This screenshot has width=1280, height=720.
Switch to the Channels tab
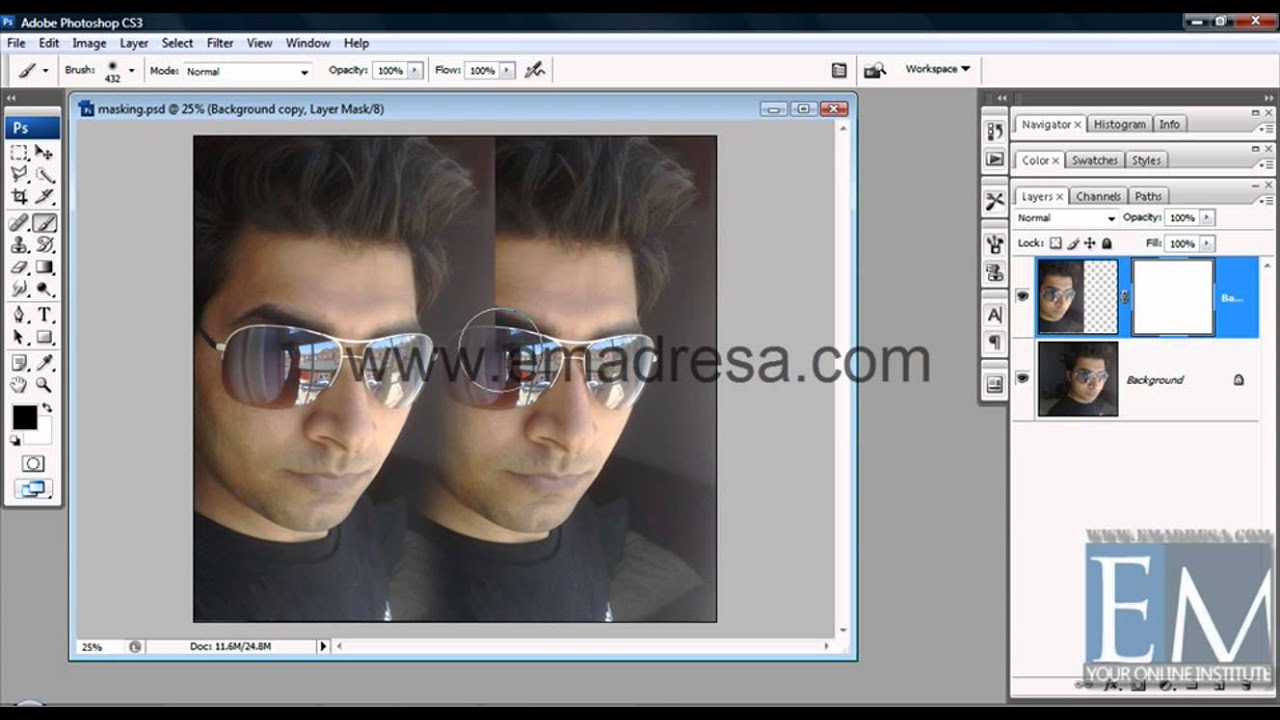tap(1098, 196)
